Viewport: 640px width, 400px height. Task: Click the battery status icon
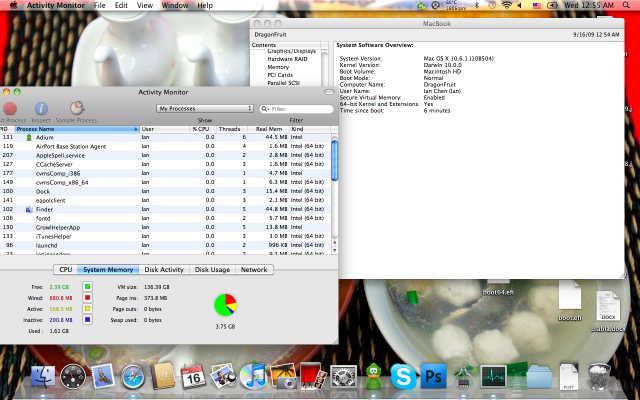tap(552, 5)
